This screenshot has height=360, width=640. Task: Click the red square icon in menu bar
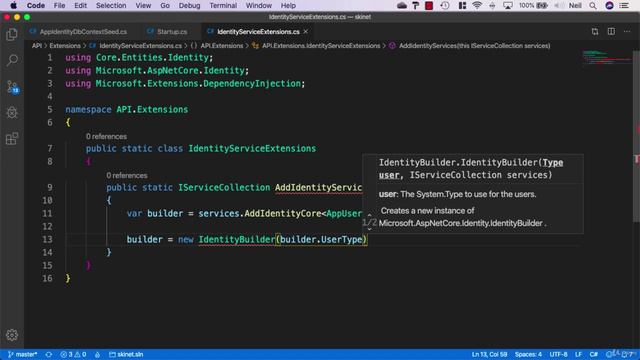tap(429, 5)
